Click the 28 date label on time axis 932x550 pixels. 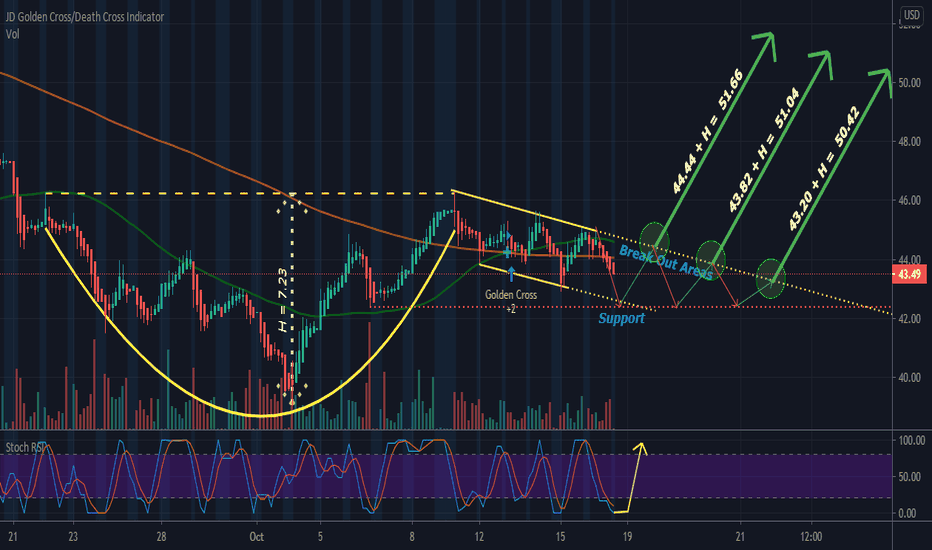coord(161,537)
